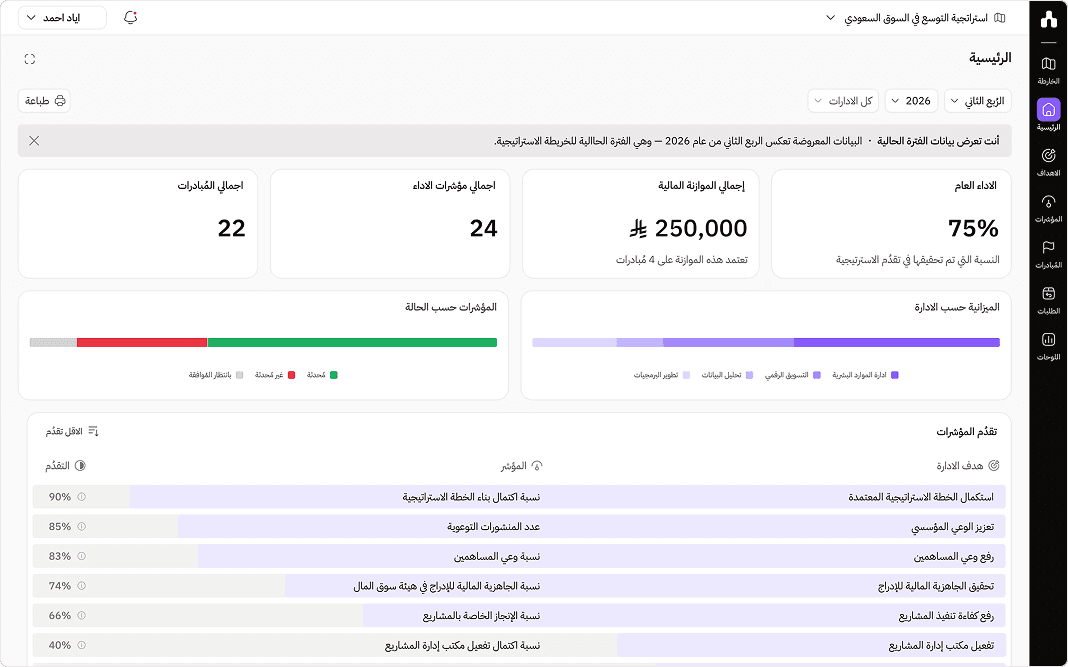Screen dimensions: 1068x667
Task: Open row تعزيز الوعي المؤسسي
Action: (519, 527)
